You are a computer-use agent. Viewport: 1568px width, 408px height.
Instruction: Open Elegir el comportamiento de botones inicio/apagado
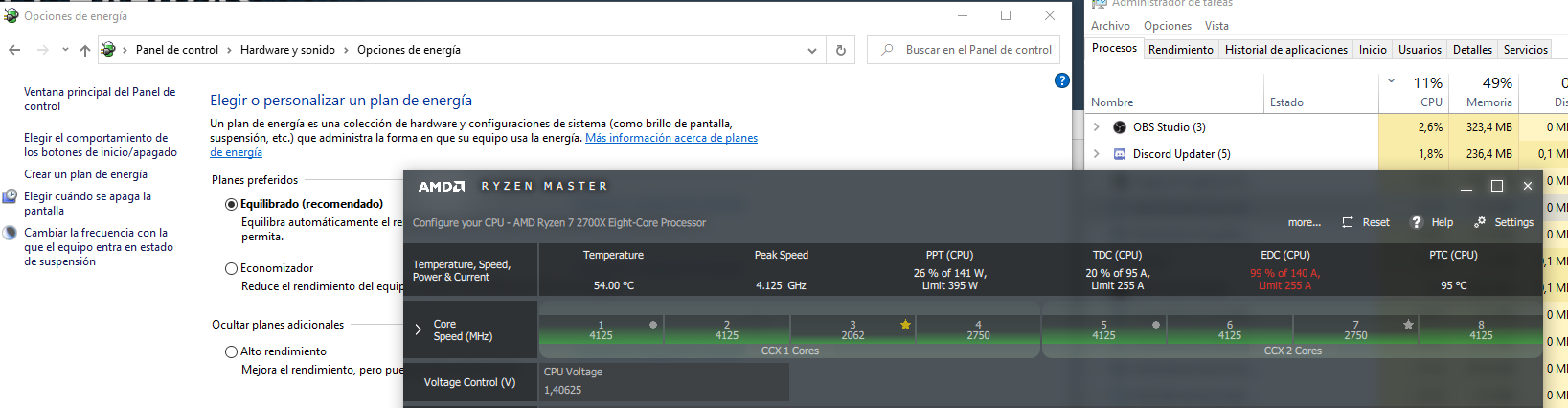[x=101, y=145]
